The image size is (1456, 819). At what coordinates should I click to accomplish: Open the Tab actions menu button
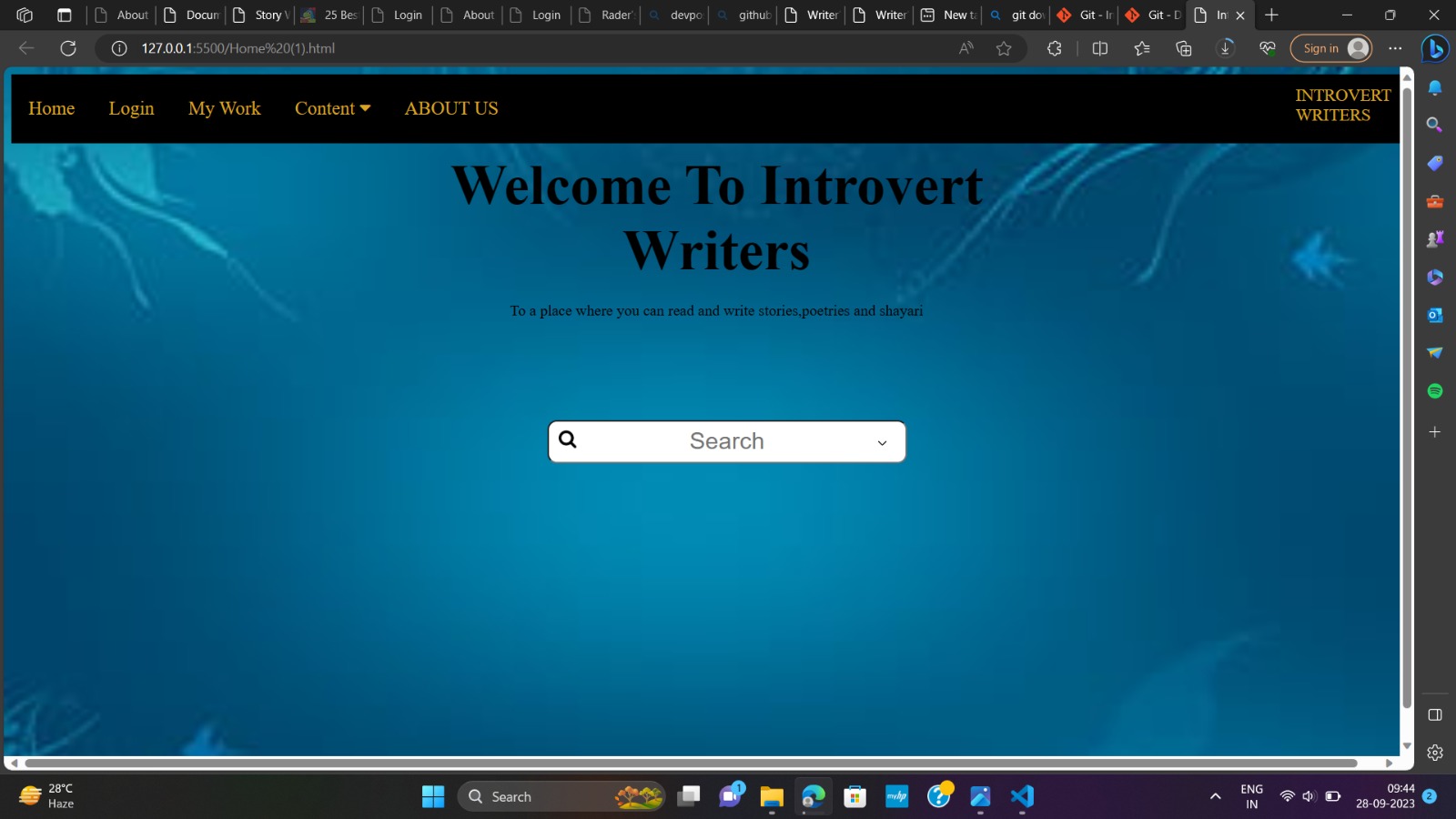click(x=64, y=15)
